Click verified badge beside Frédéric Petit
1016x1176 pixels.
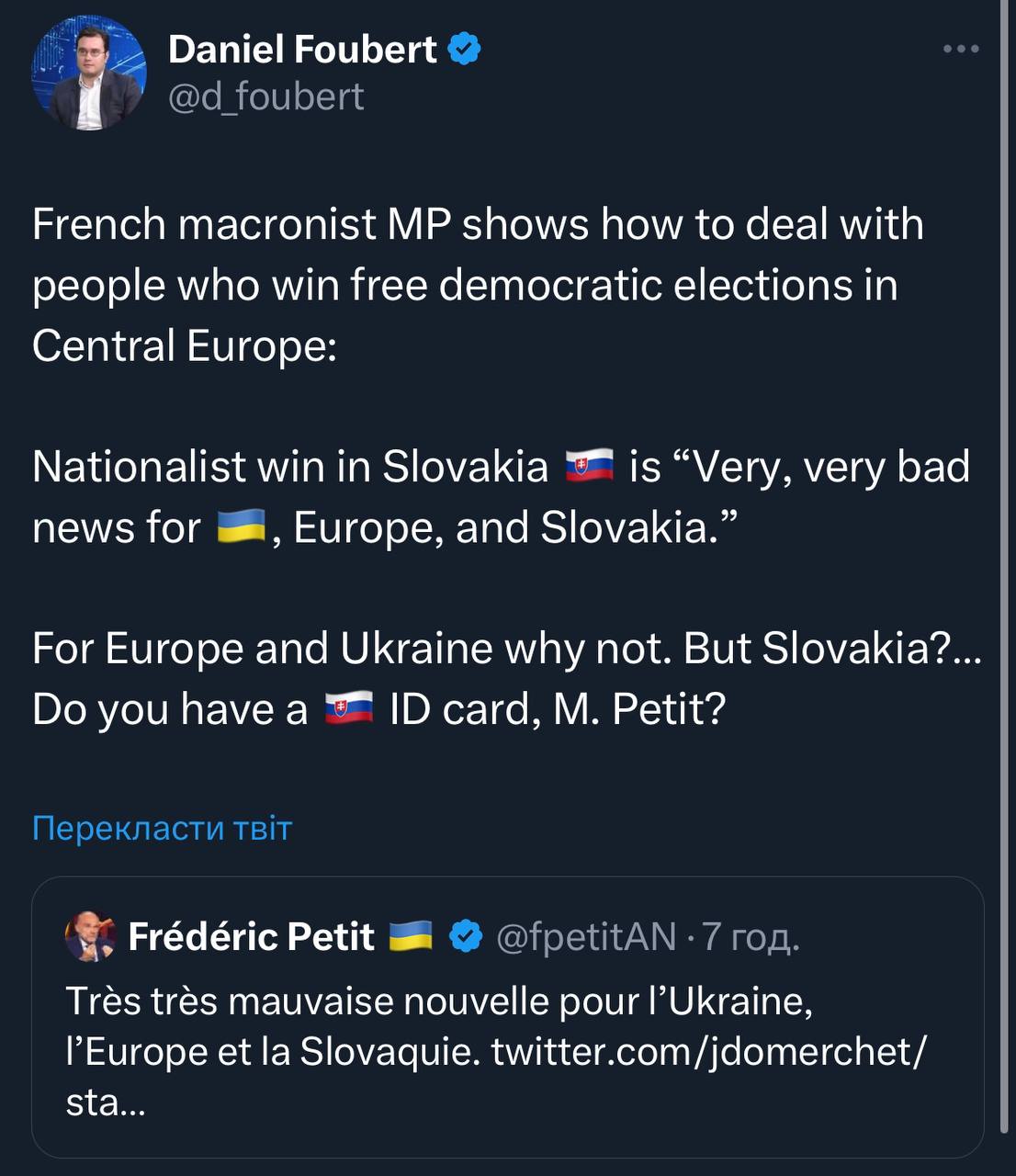click(467, 937)
